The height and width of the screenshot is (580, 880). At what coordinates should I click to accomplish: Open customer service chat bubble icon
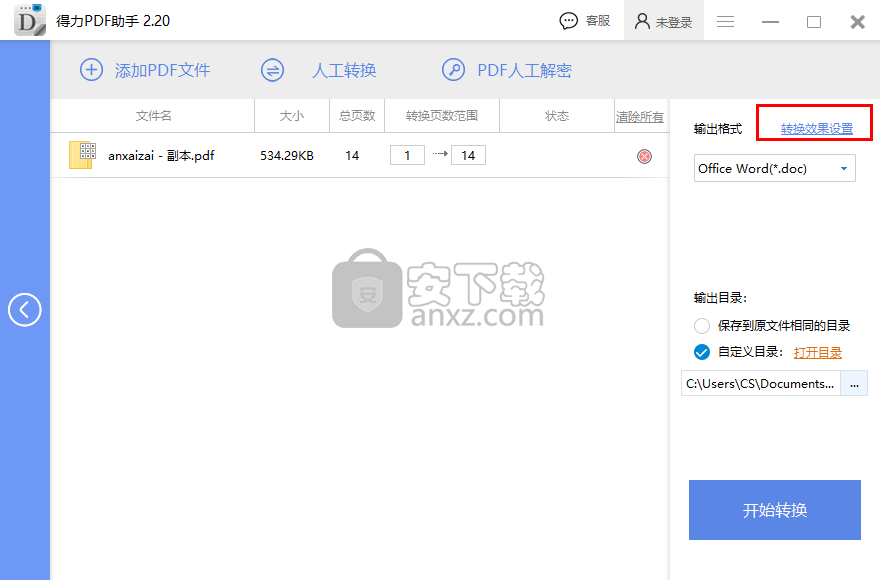tap(569, 21)
